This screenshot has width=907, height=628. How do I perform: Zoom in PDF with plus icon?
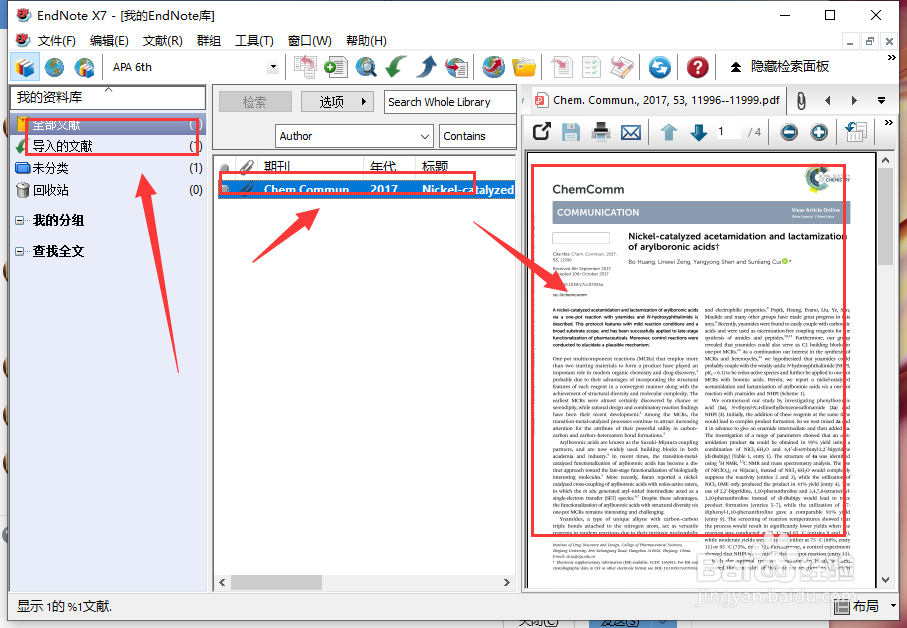(819, 132)
